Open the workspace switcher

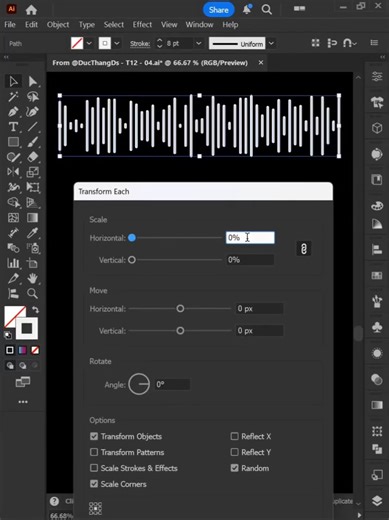[x=299, y=9]
